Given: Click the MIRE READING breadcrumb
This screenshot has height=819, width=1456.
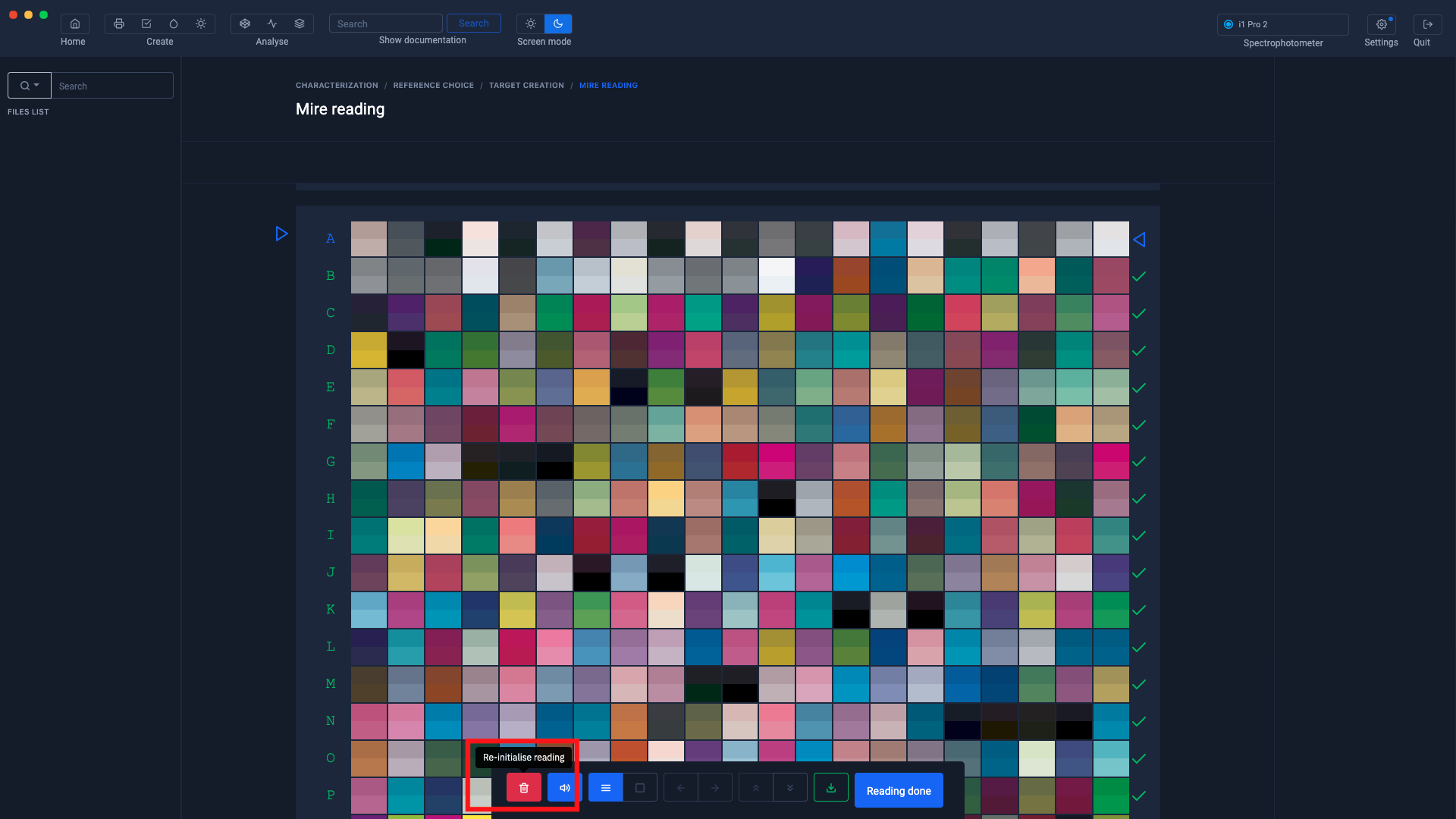Looking at the screenshot, I should [608, 86].
